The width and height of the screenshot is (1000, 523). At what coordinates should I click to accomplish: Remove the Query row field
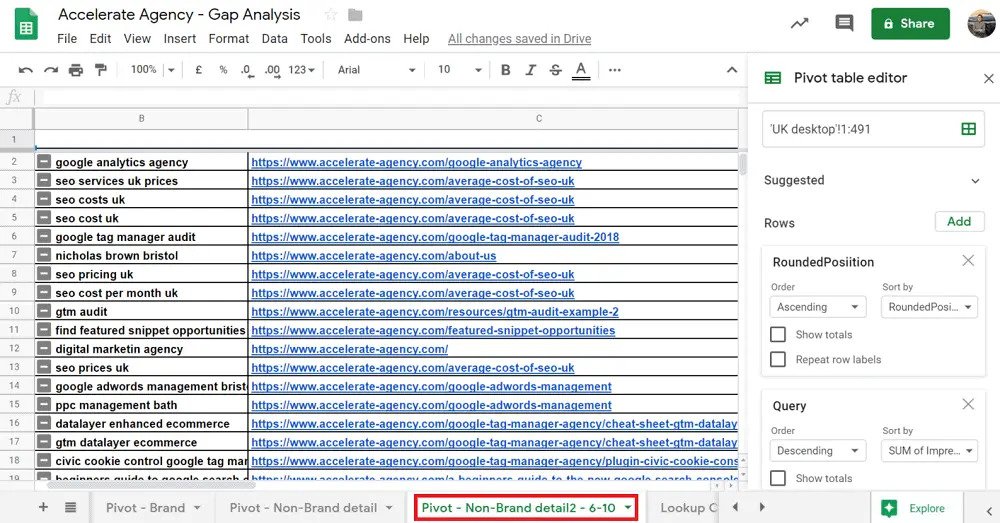click(968, 404)
